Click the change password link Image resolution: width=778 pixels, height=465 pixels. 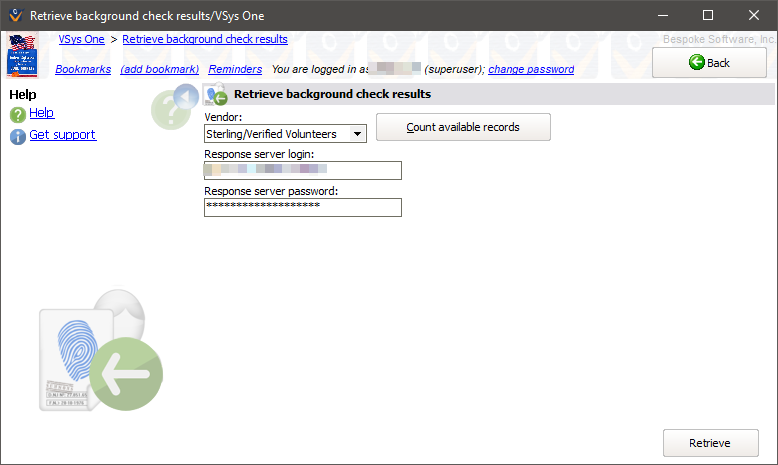pos(531,70)
